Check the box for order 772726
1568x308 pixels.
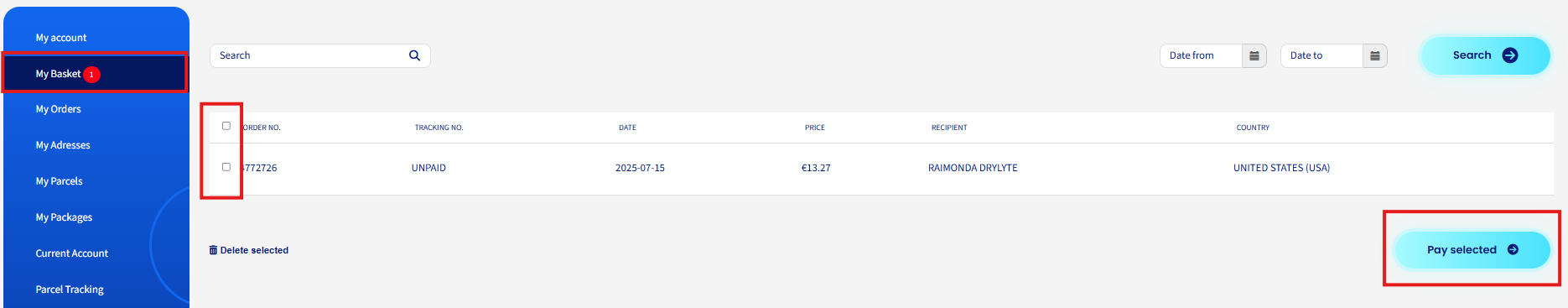(x=226, y=167)
